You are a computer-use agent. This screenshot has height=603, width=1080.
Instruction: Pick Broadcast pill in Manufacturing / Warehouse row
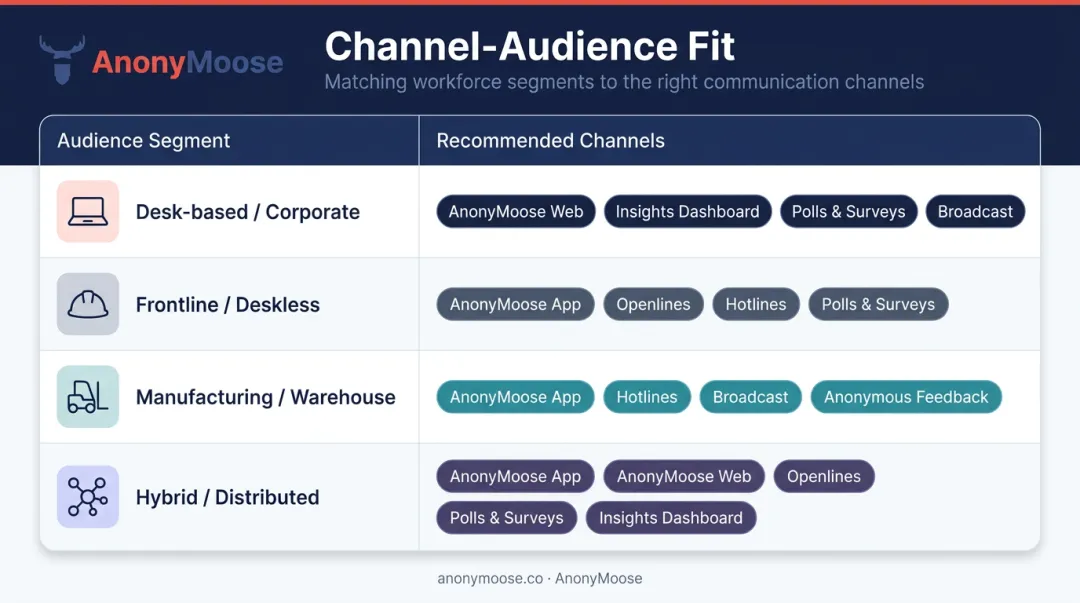coord(750,397)
